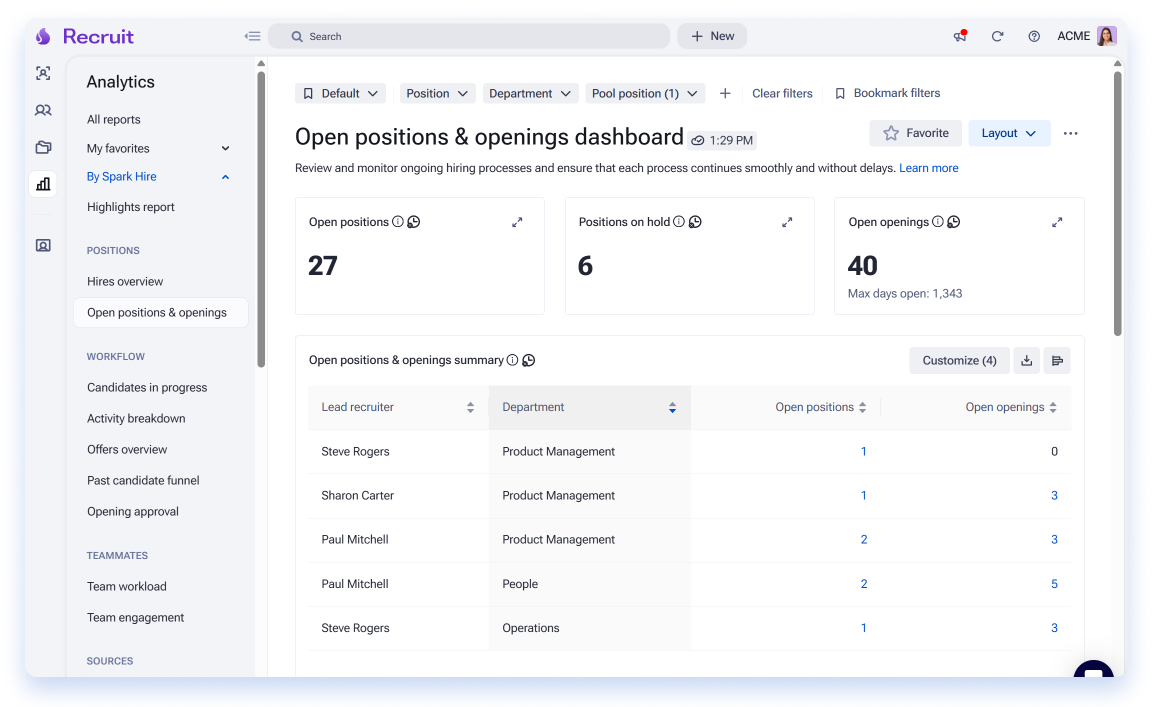Open the candidate scan icon in left rail
The width and height of the screenshot is (1153, 707).
click(43, 73)
